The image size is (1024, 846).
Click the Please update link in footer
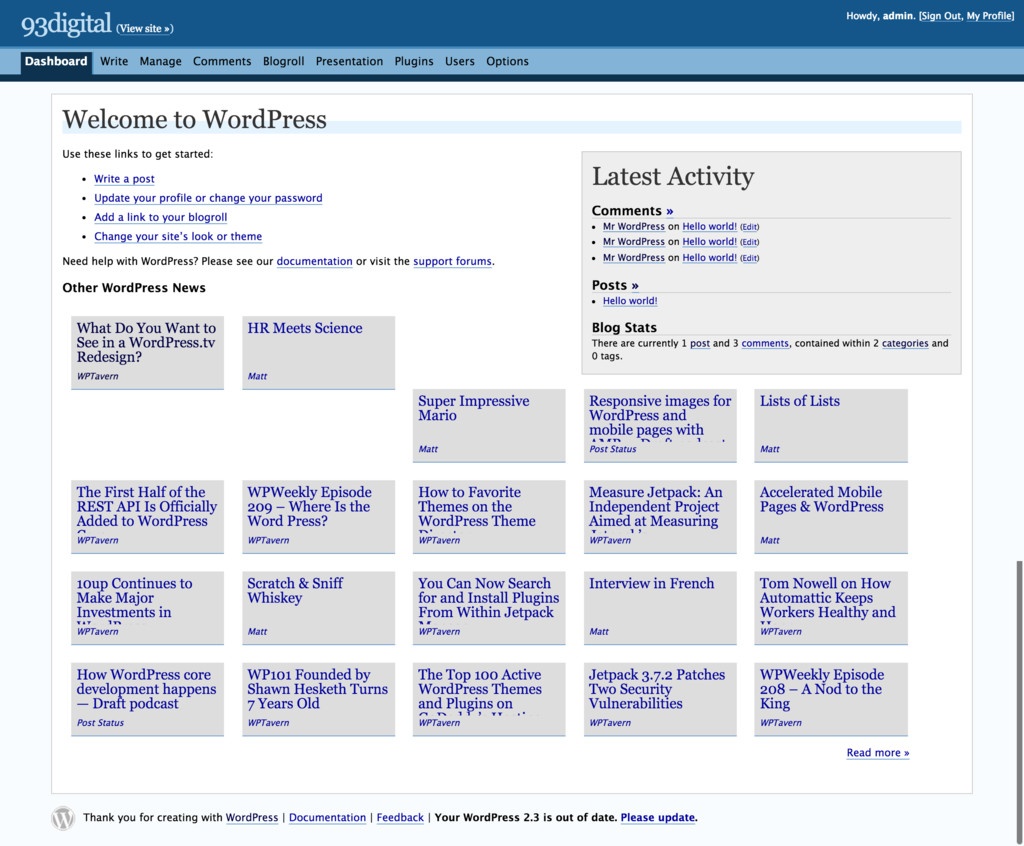point(658,818)
